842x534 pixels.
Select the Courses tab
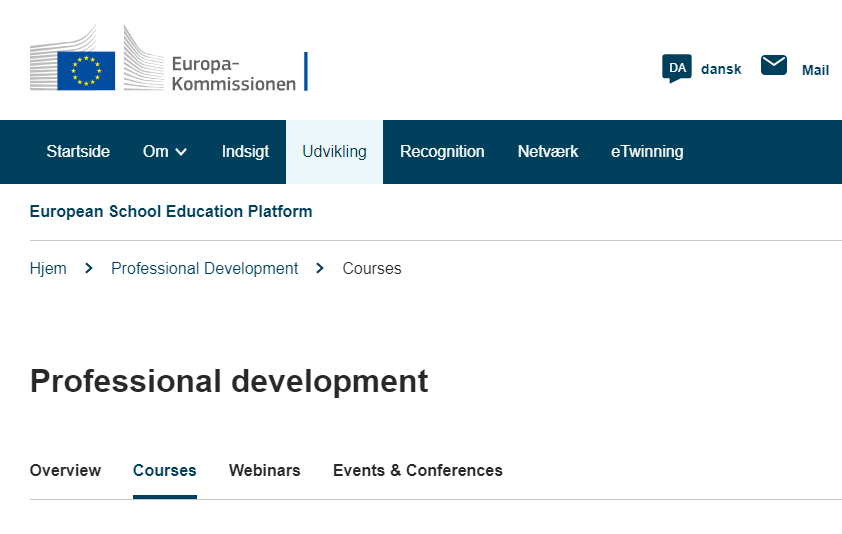coord(165,470)
